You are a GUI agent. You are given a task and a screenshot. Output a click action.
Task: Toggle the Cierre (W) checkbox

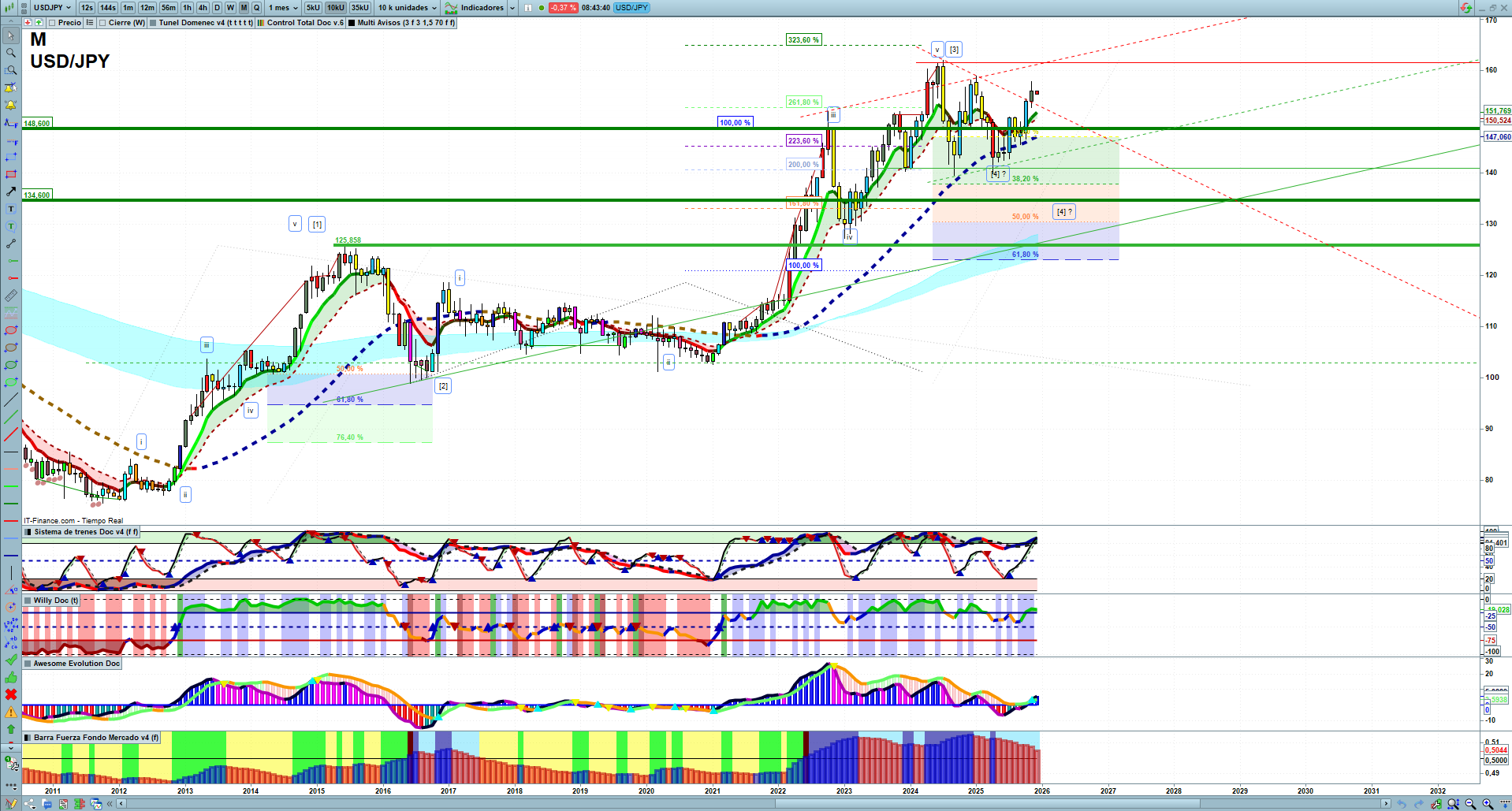[102, 23]
